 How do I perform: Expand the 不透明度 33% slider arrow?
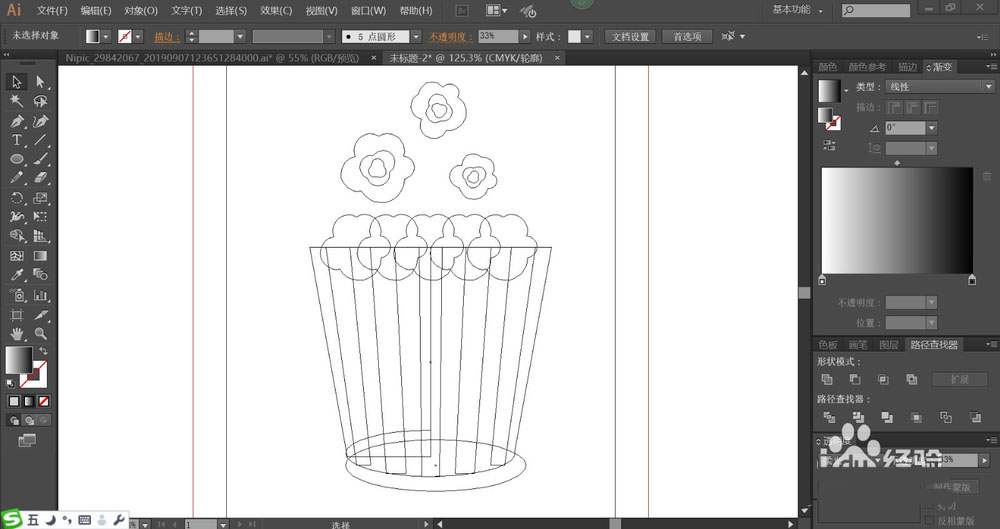(x=525, y=36)
